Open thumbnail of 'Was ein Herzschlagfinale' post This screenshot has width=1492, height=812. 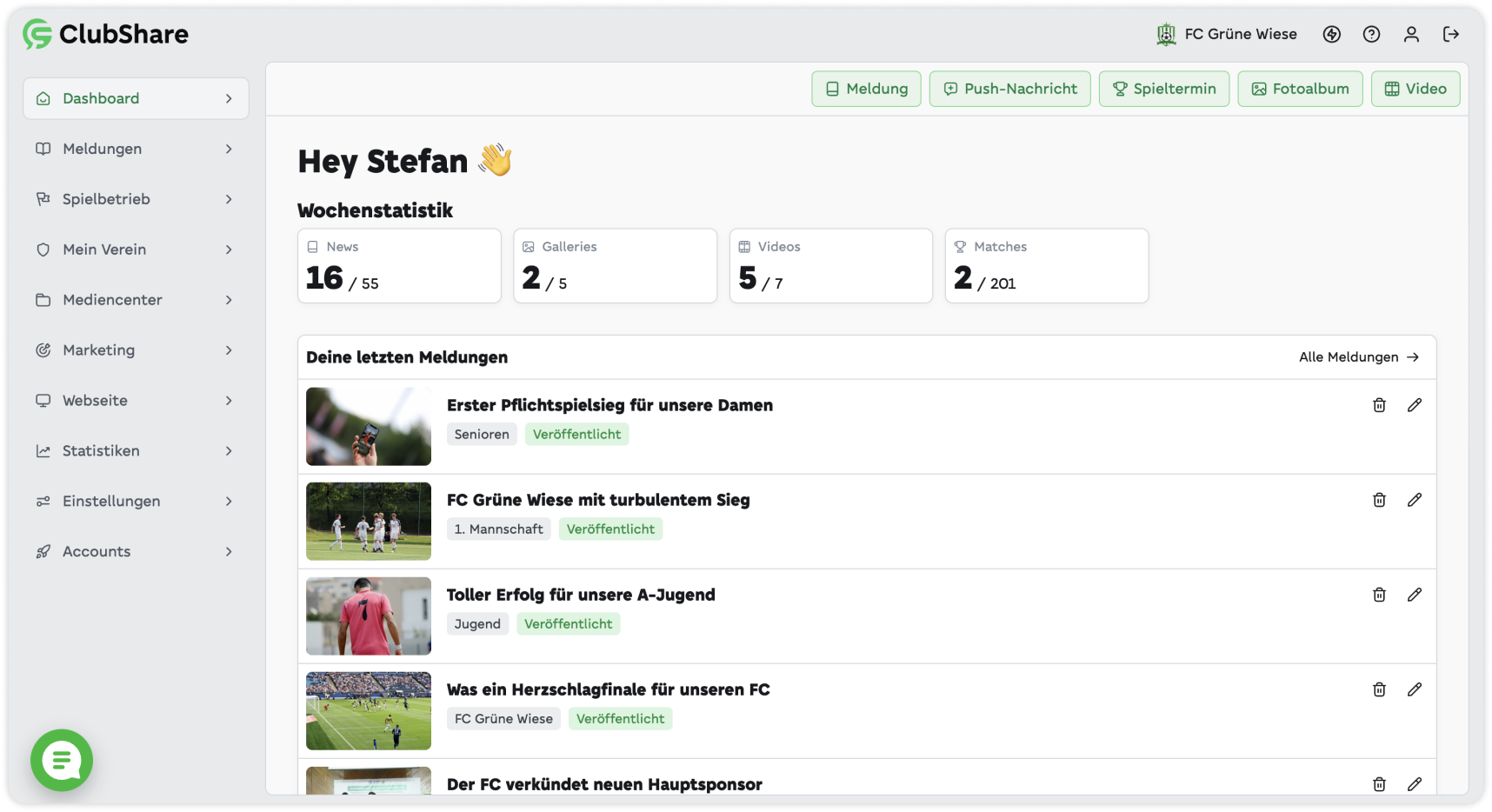(369, 710)
